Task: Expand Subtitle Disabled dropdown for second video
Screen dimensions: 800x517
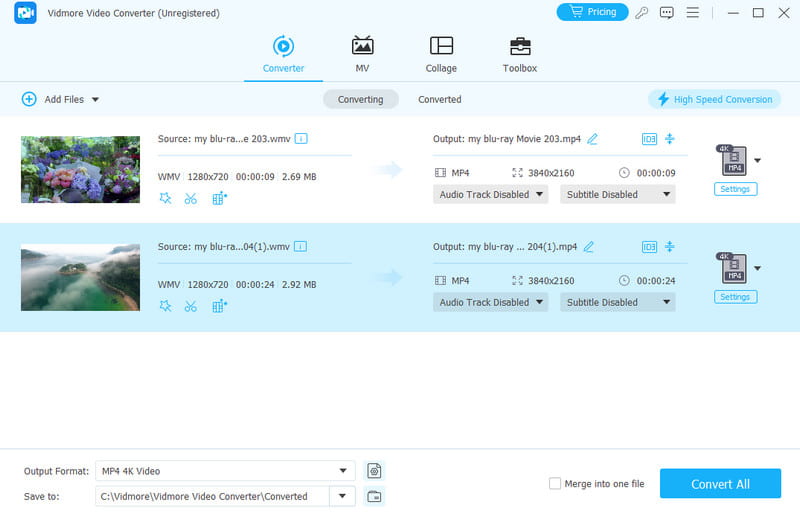Action: 617,302
